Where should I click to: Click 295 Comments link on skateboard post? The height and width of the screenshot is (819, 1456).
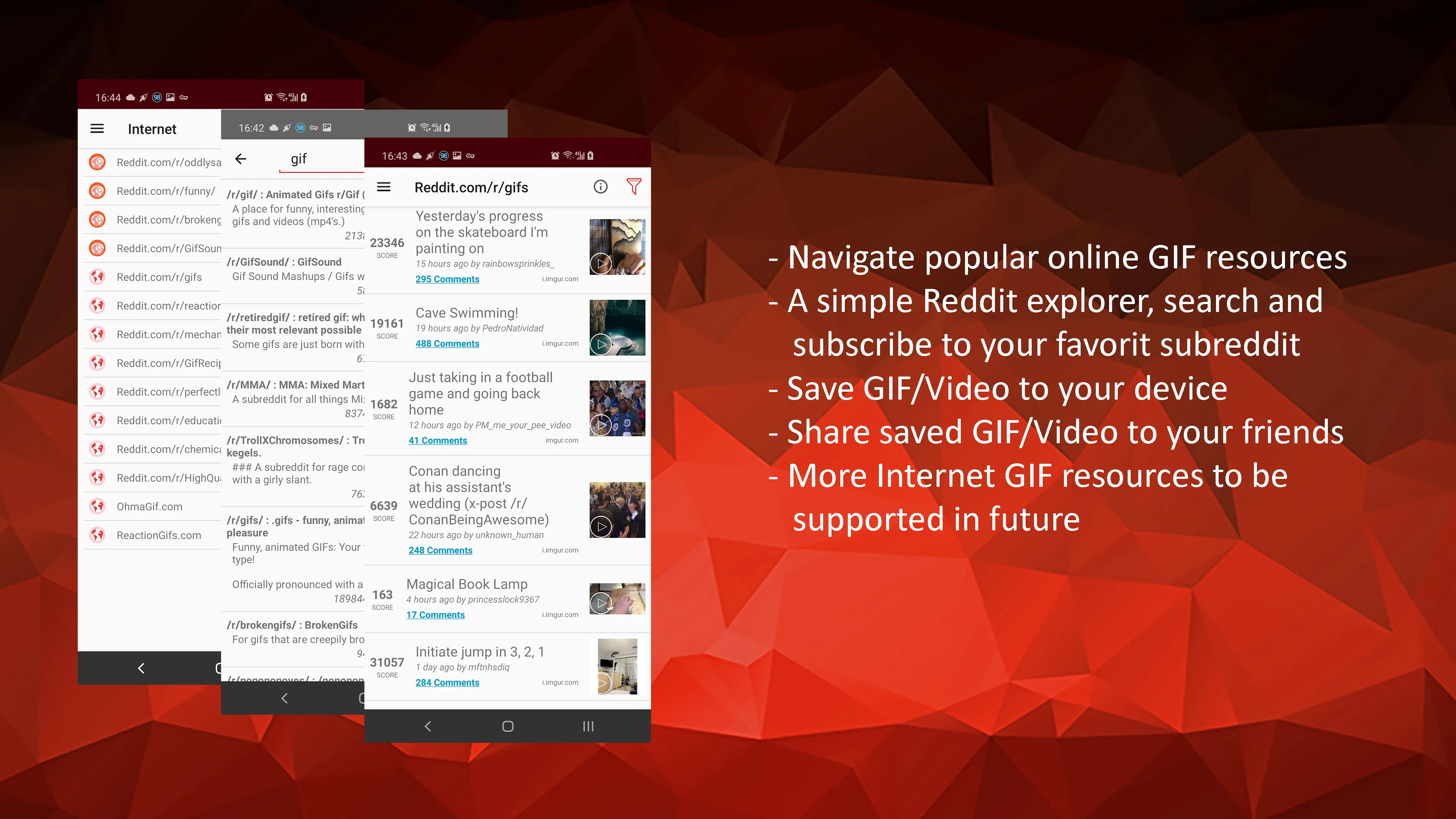click(x=447, y=278)
